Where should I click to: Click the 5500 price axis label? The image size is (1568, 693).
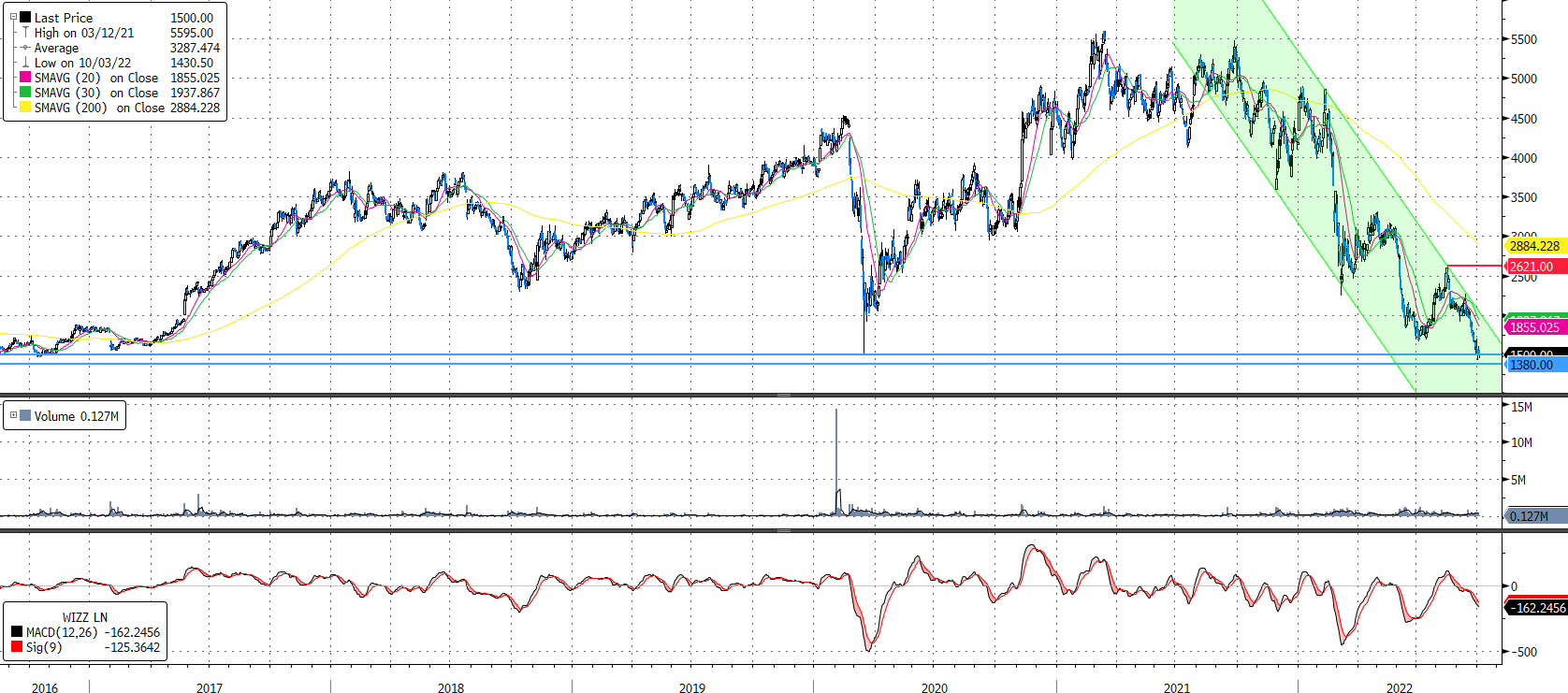(x=1524, y=39)
